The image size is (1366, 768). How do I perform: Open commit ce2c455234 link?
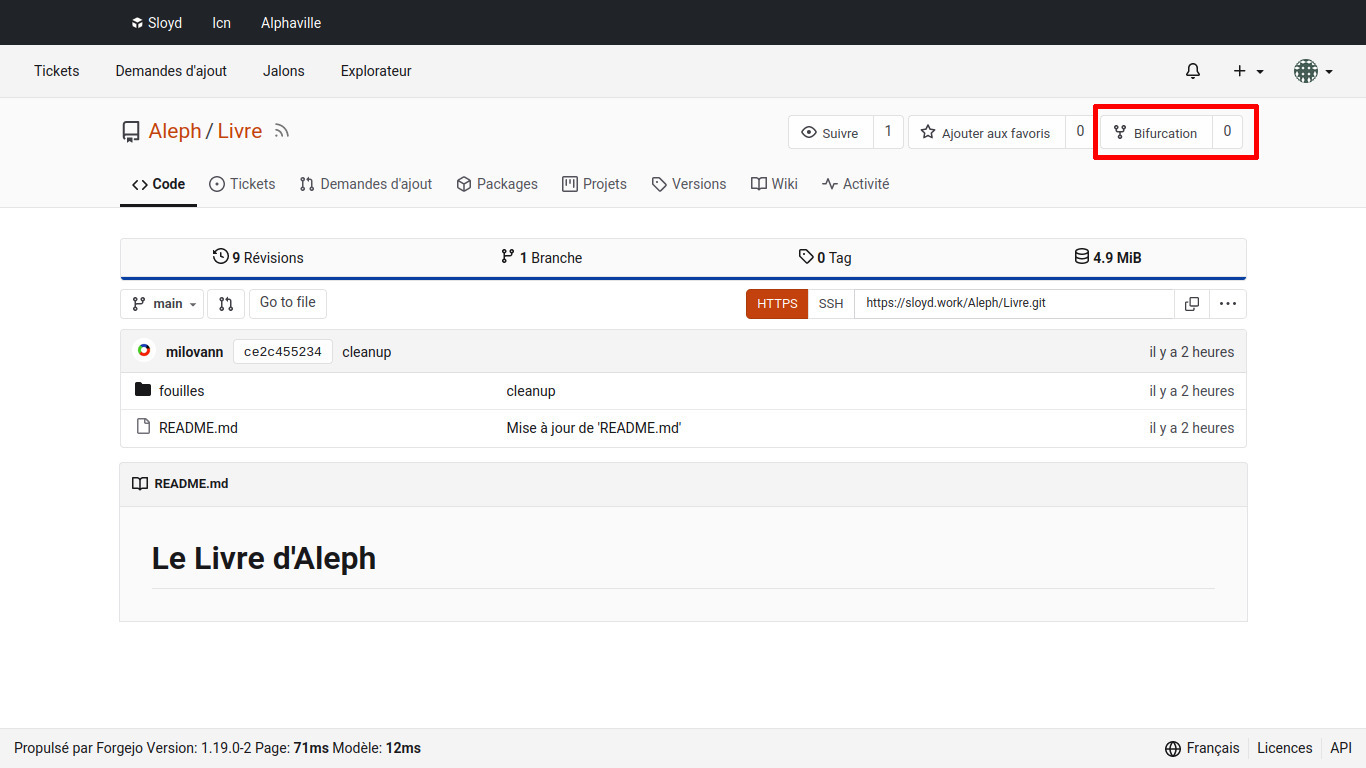pos(283,352)
